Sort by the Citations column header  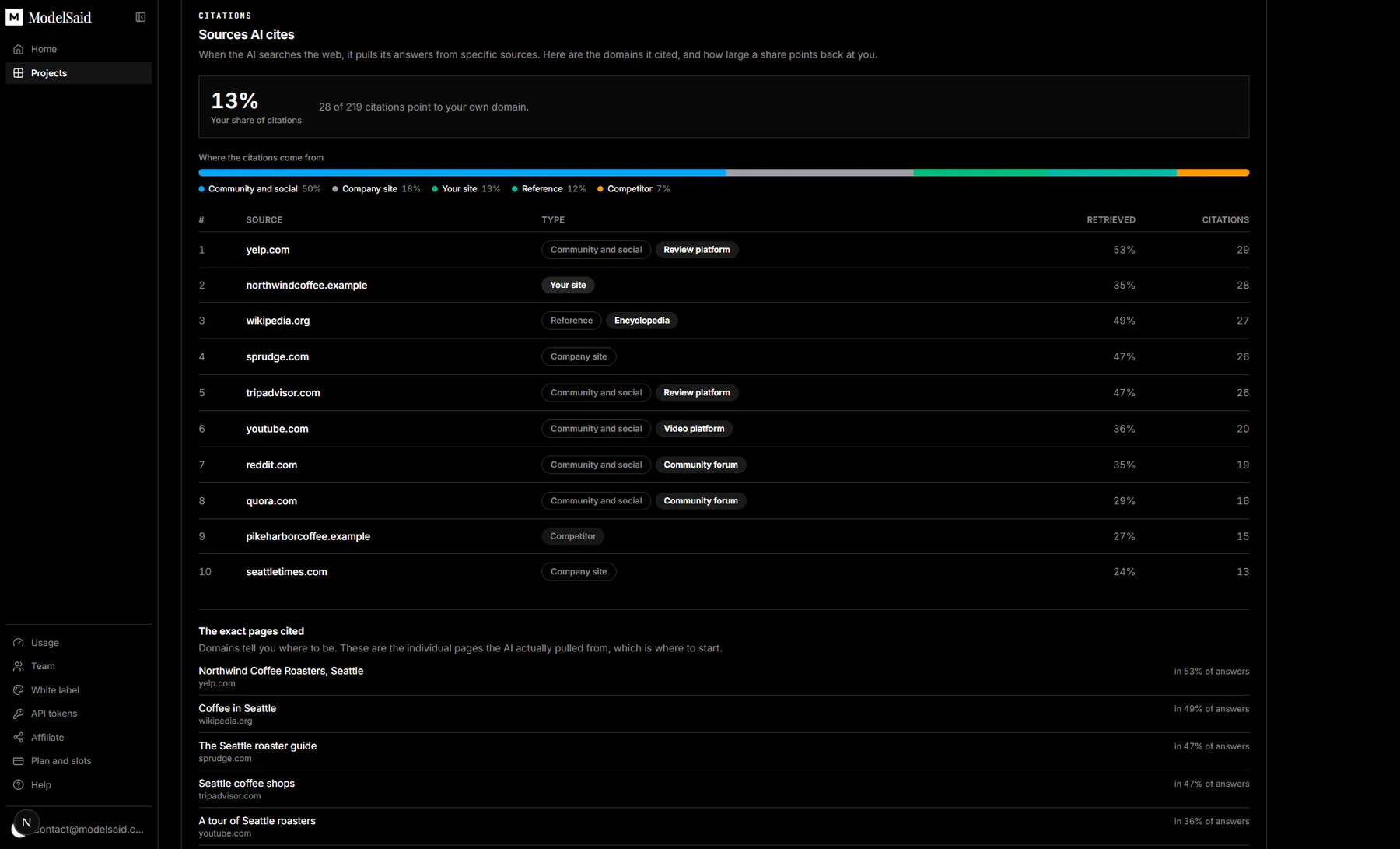point(1225,220)
